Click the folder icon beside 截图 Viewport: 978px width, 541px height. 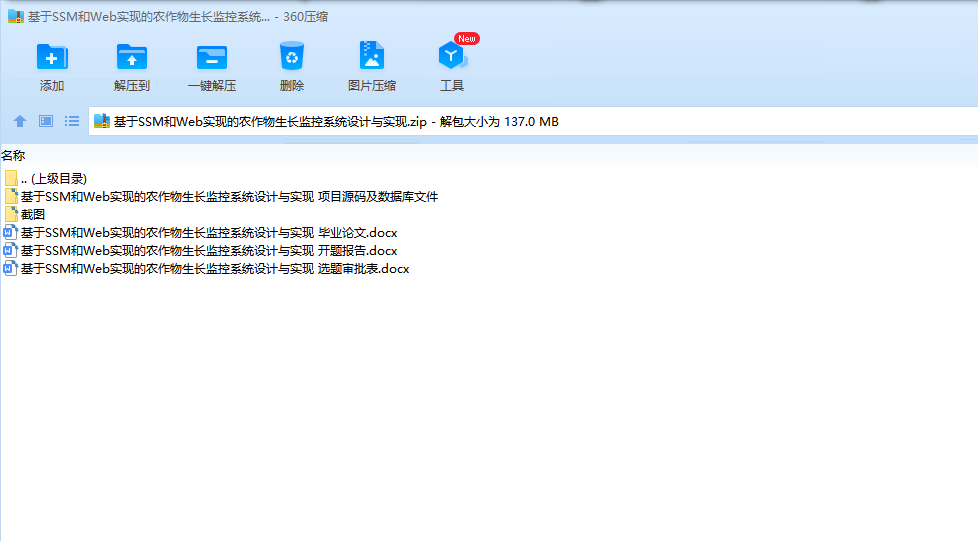pos(11,215)
